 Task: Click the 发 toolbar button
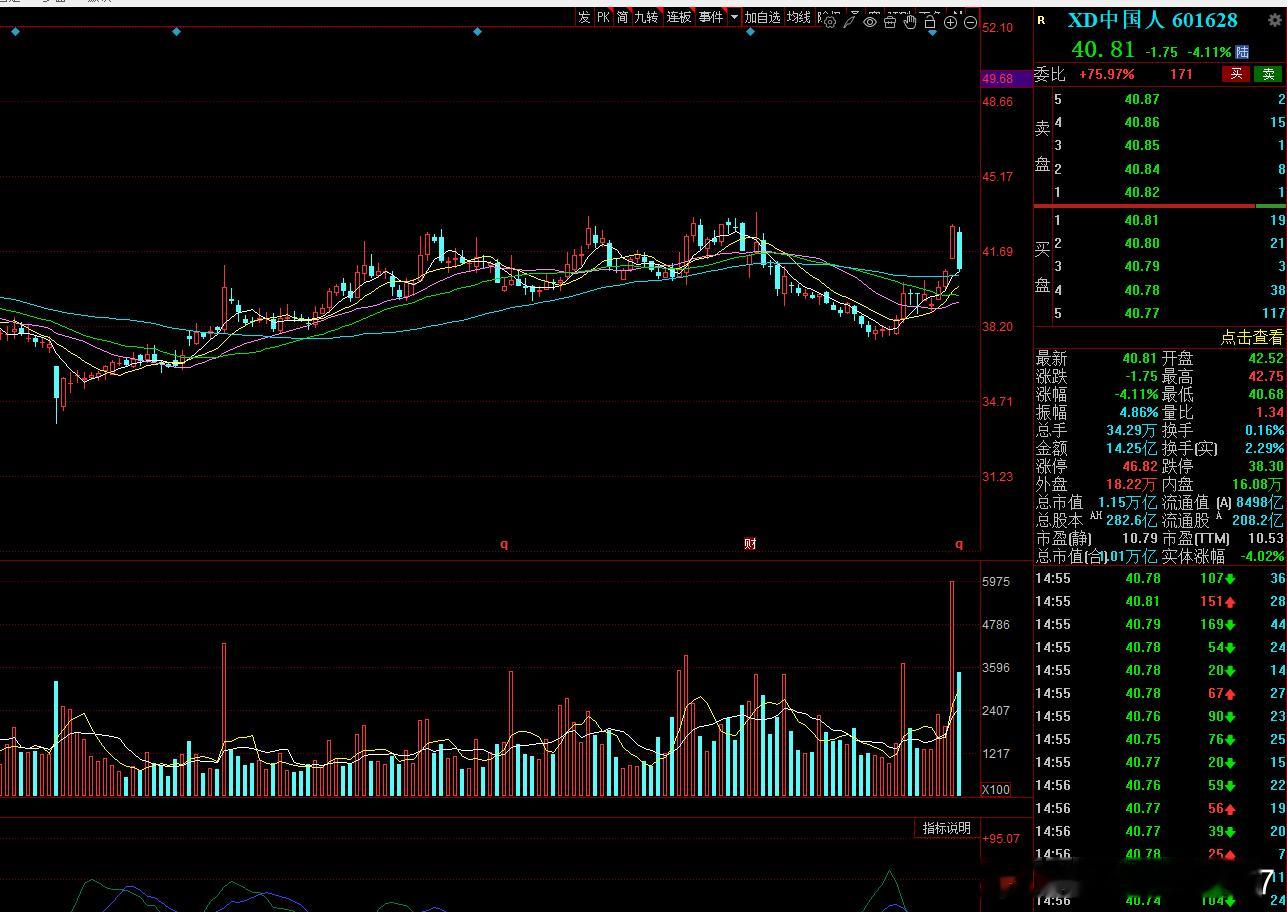pyautogui.click(x=584, y=17)
